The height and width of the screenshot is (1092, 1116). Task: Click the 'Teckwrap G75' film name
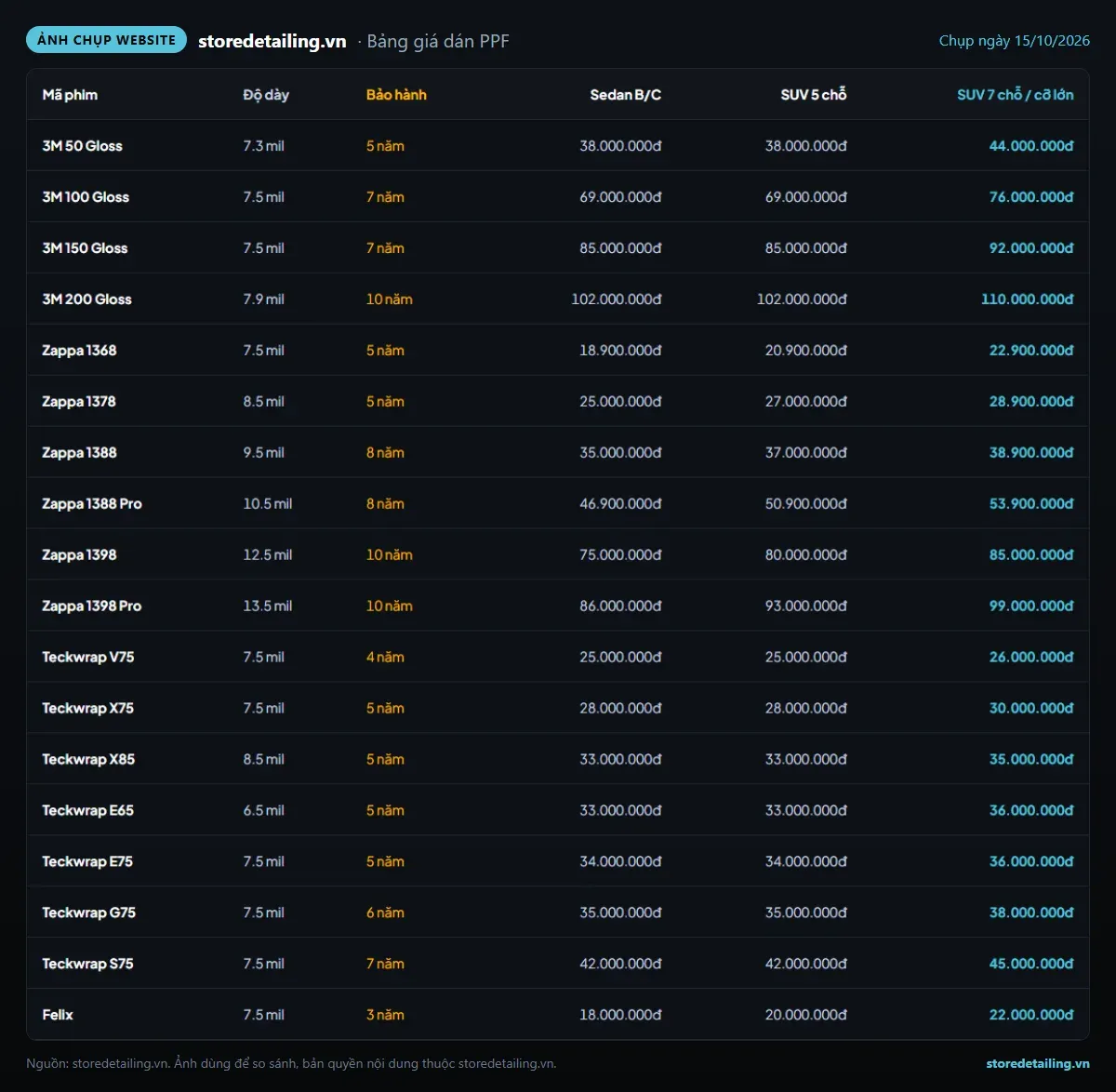[88, 913]
